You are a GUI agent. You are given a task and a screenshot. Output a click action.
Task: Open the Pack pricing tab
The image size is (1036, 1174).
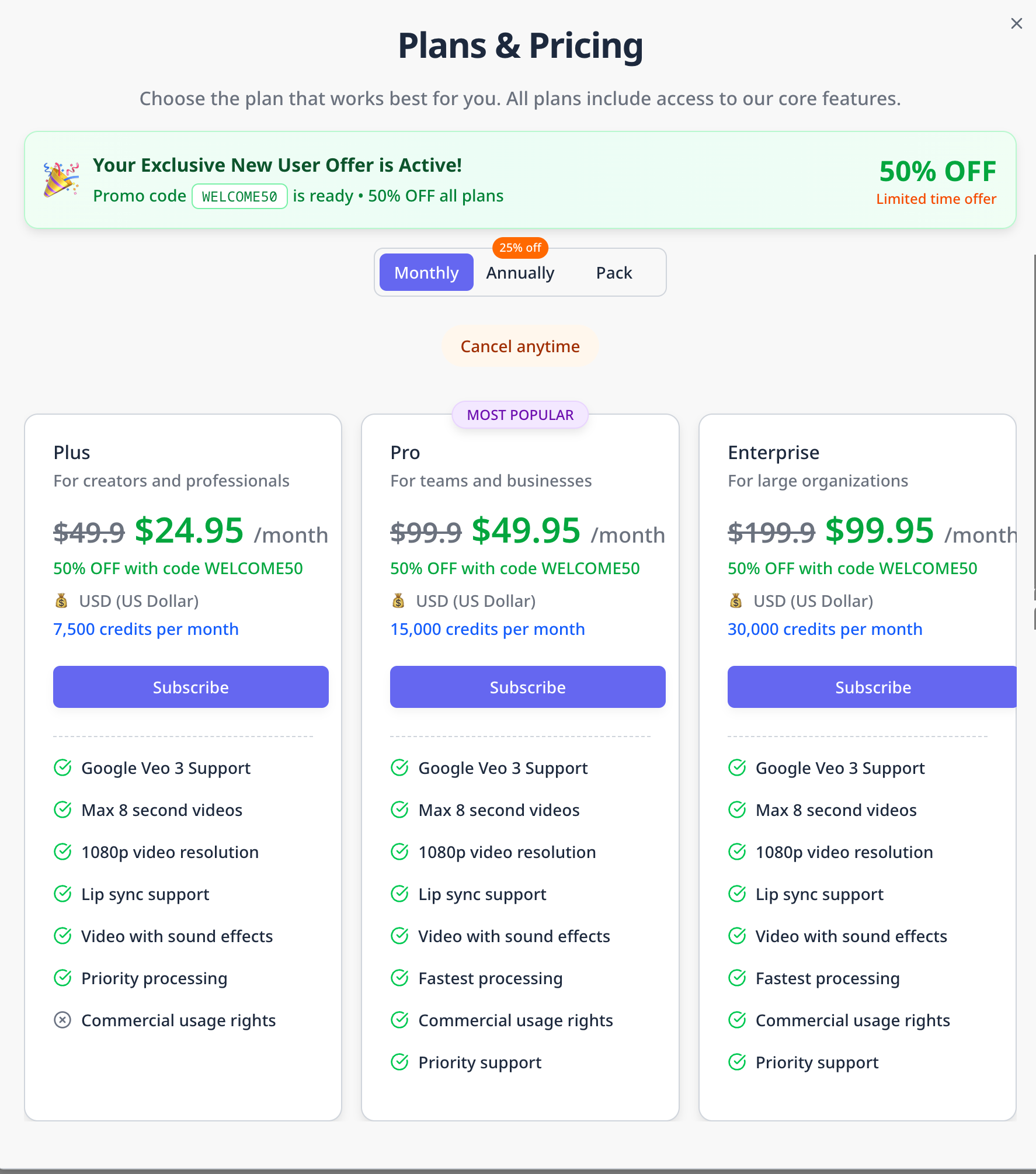[614, 272]
